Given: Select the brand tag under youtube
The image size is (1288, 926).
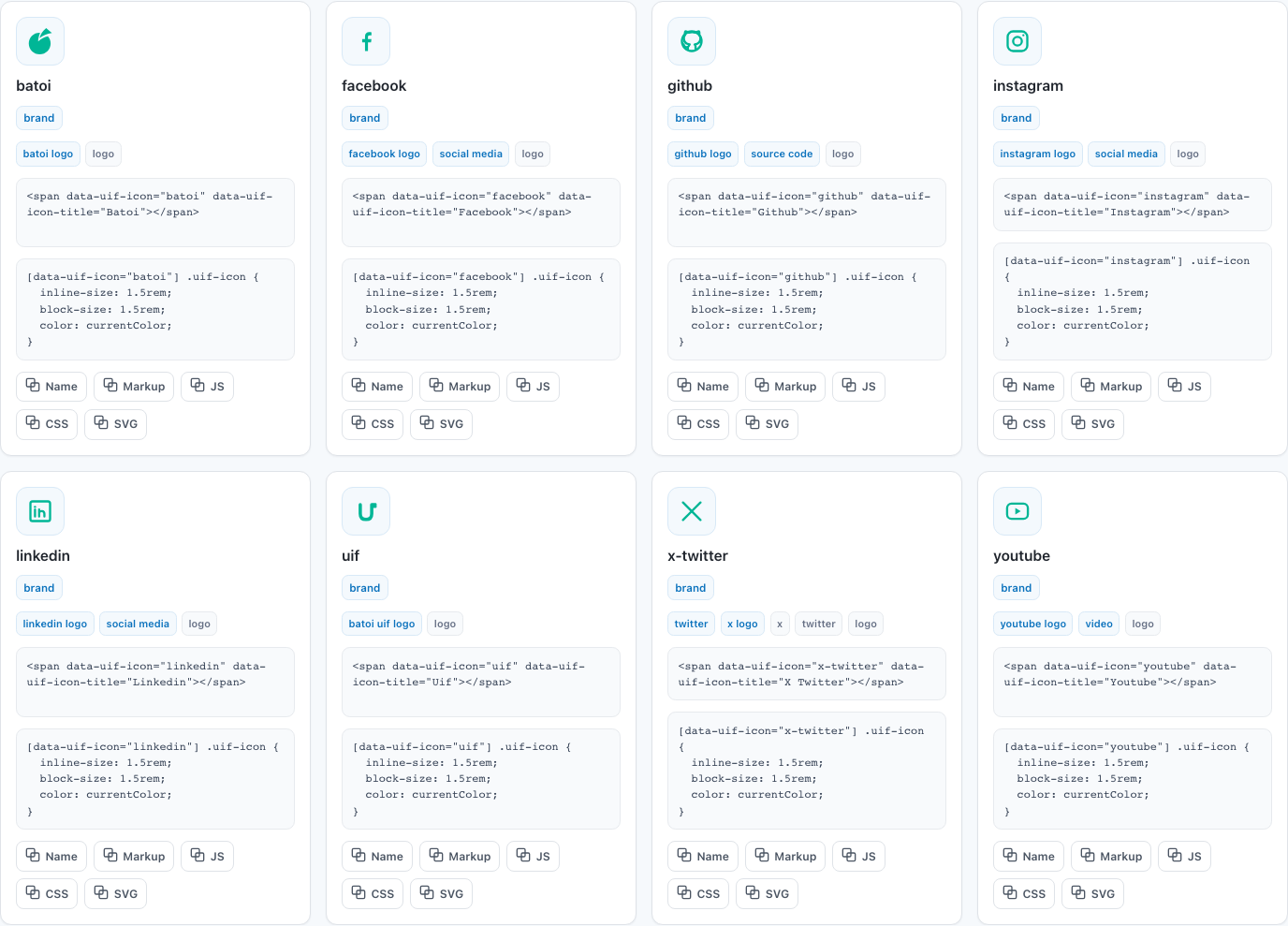Looking at the screenshot, I should pyautogui.click(x=1017, y=588).
